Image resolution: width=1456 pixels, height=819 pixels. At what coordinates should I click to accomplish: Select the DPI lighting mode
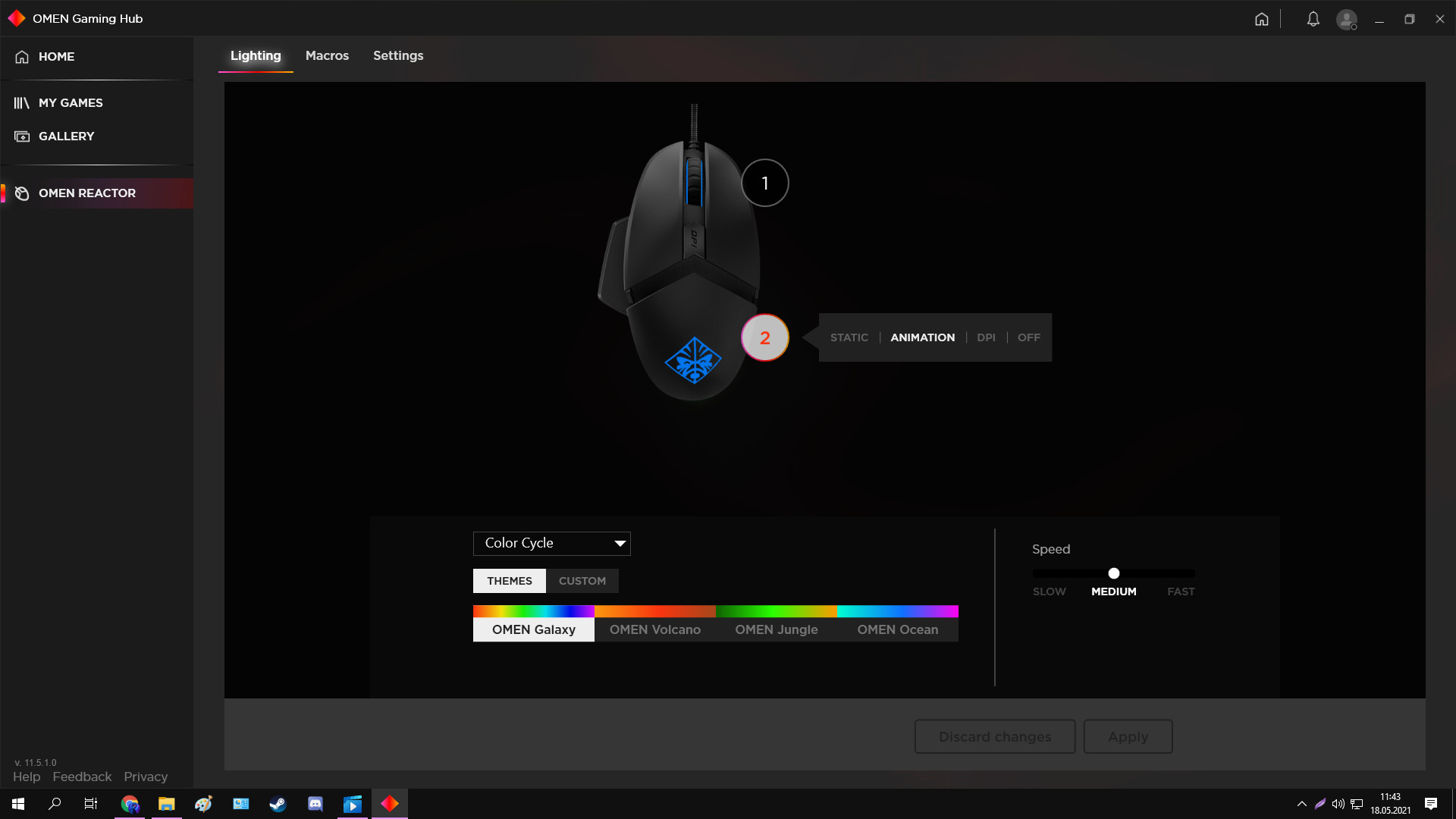[x=986, y=337]
